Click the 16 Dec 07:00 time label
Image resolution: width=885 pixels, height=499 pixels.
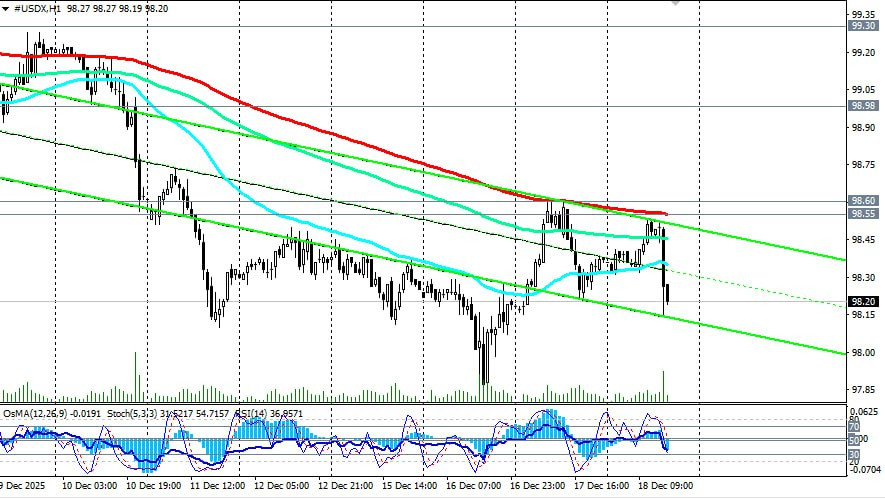pos(473,485)
